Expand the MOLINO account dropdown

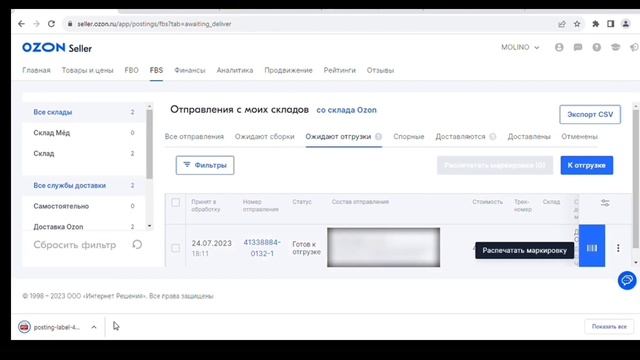520,47
